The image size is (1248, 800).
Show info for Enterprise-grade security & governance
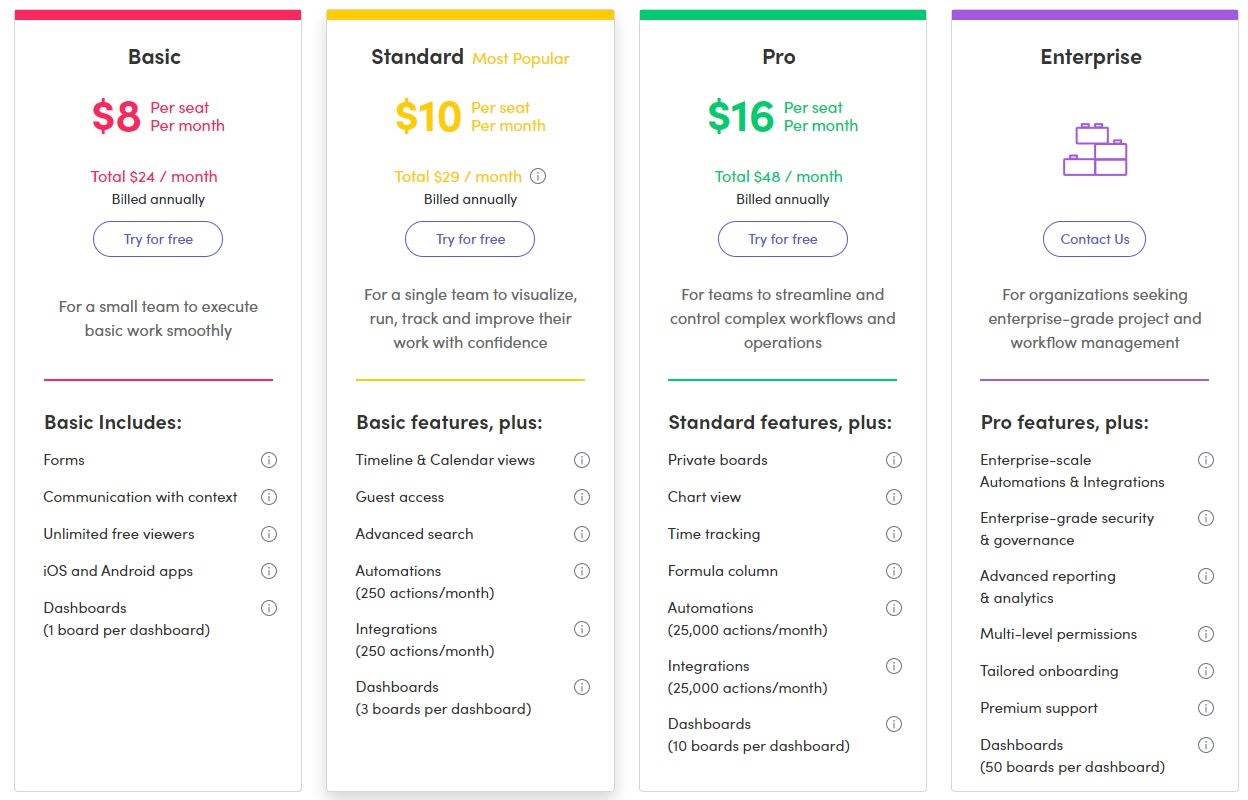1206,518
